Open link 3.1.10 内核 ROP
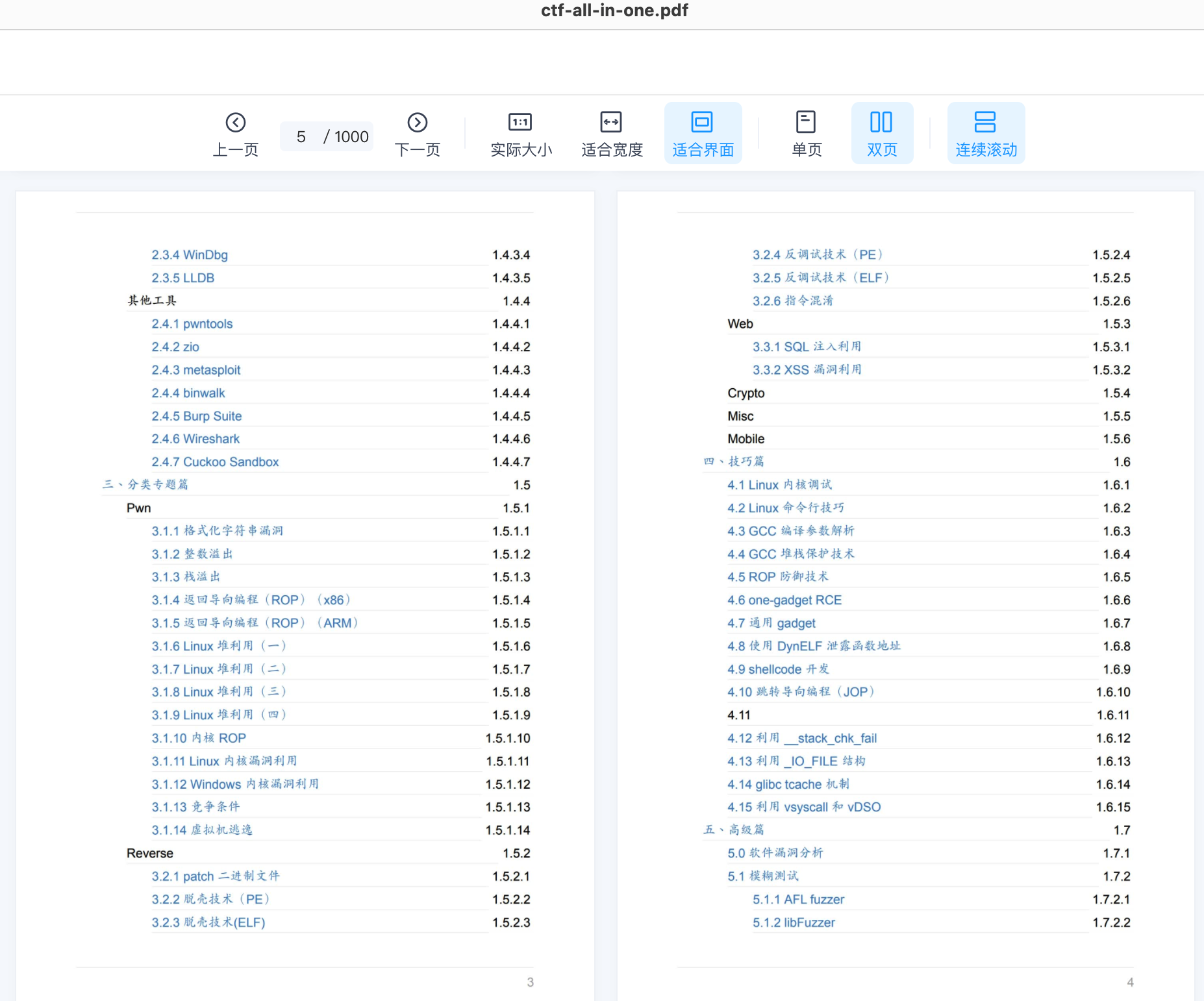 click(x=199, y=738)
